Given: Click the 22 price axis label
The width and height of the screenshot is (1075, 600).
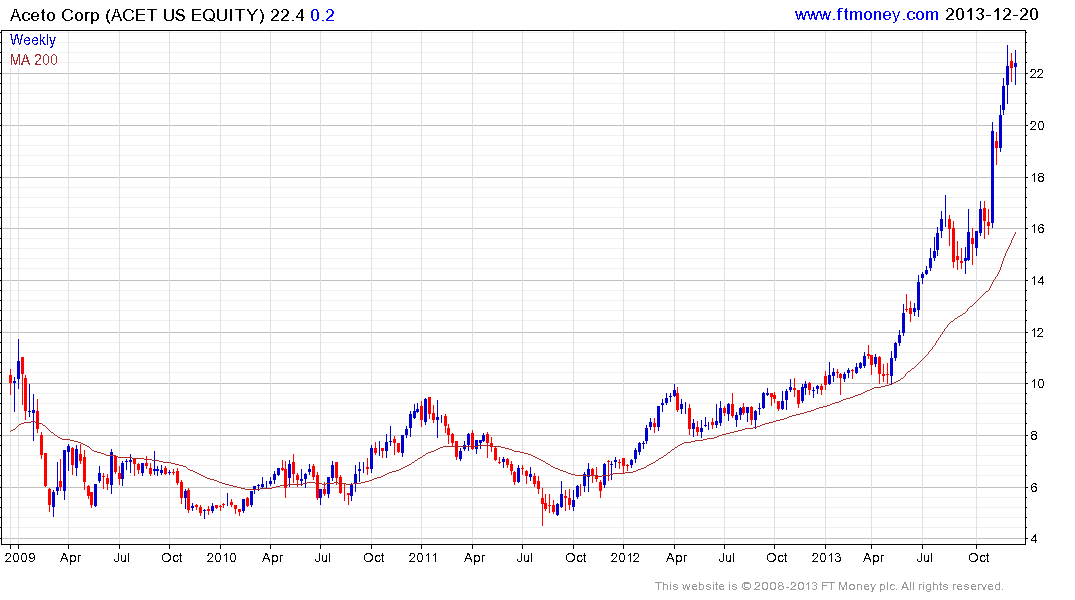Looking at the screenshot, I should tap(1037, 73).
